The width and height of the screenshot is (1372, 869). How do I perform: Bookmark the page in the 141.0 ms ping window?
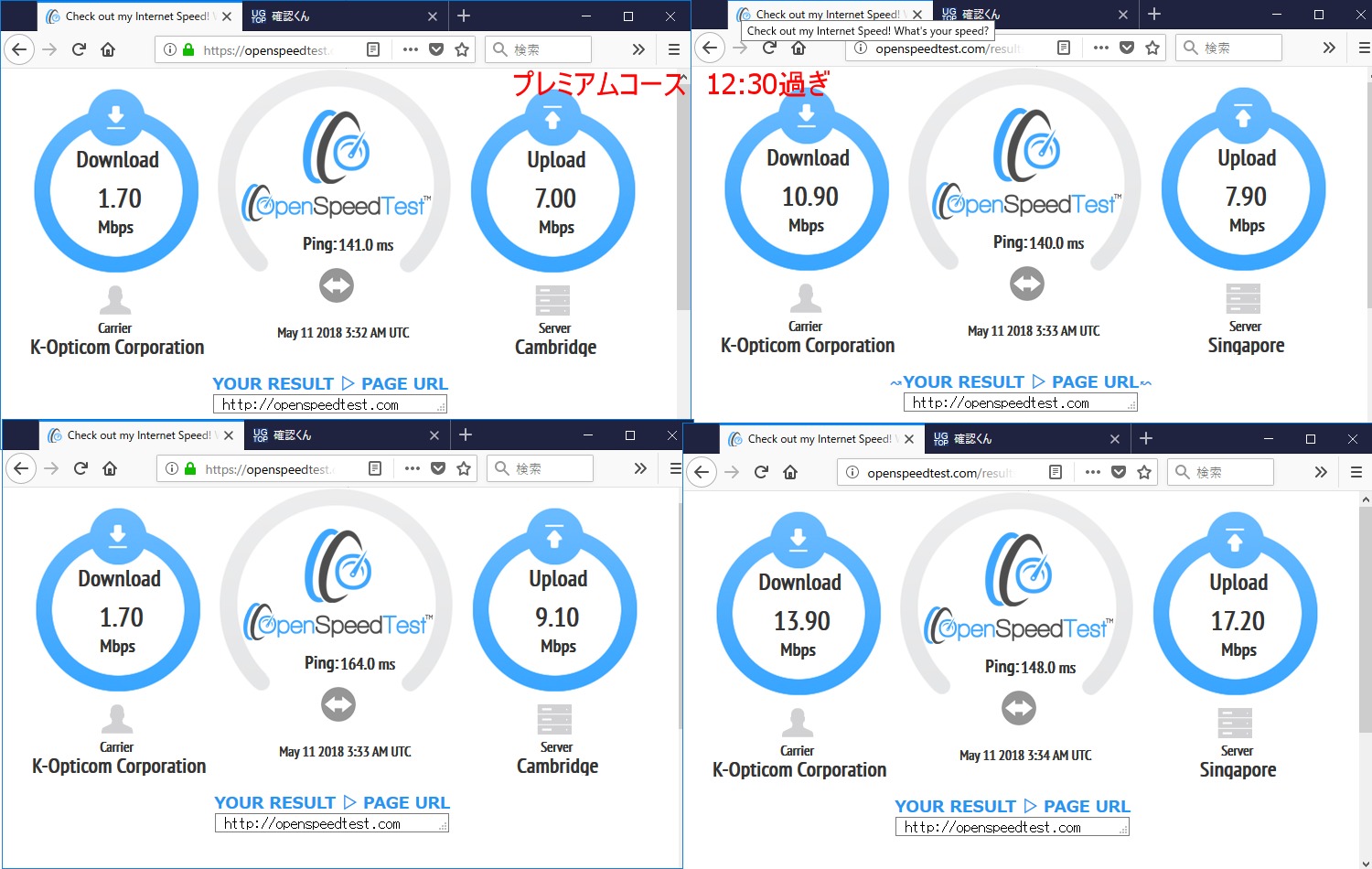462,49
